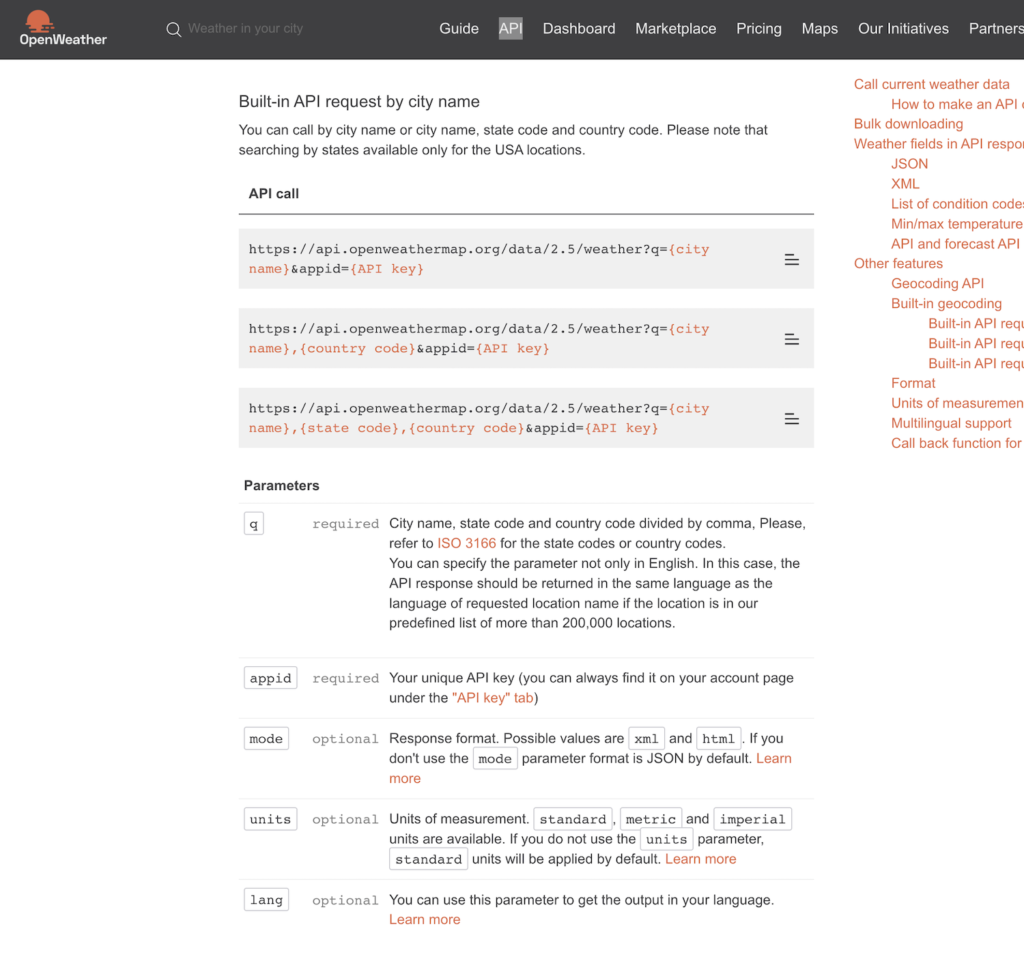Click the menu icon in the city and country code call block

(792, 339)
